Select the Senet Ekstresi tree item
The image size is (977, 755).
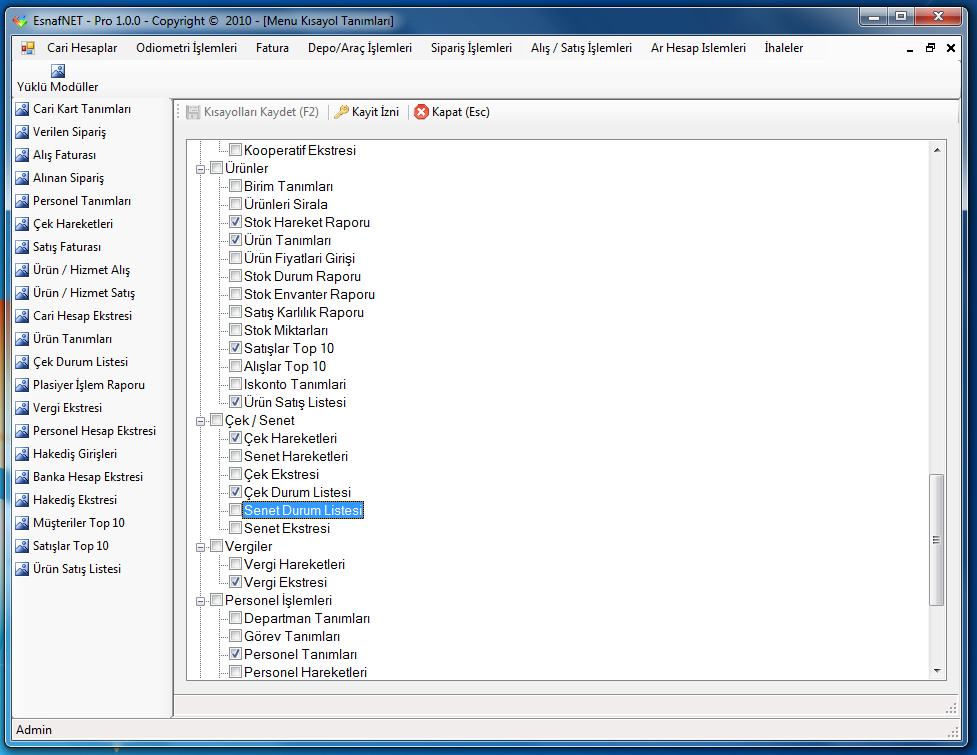(x=287, y=528)
